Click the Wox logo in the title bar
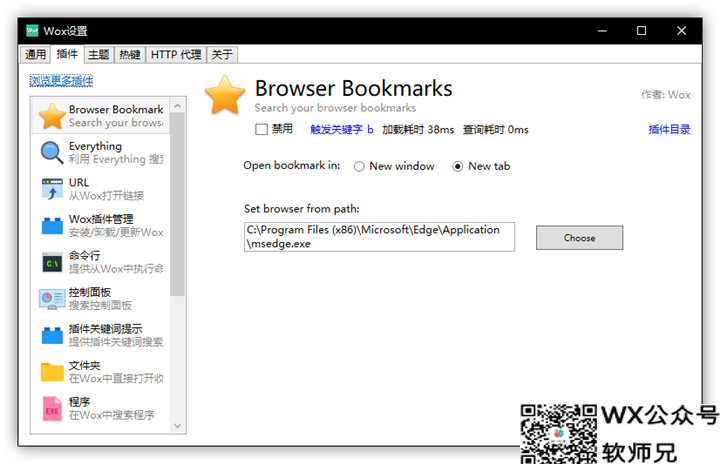 pyautogui.click(x=32, y=31)
